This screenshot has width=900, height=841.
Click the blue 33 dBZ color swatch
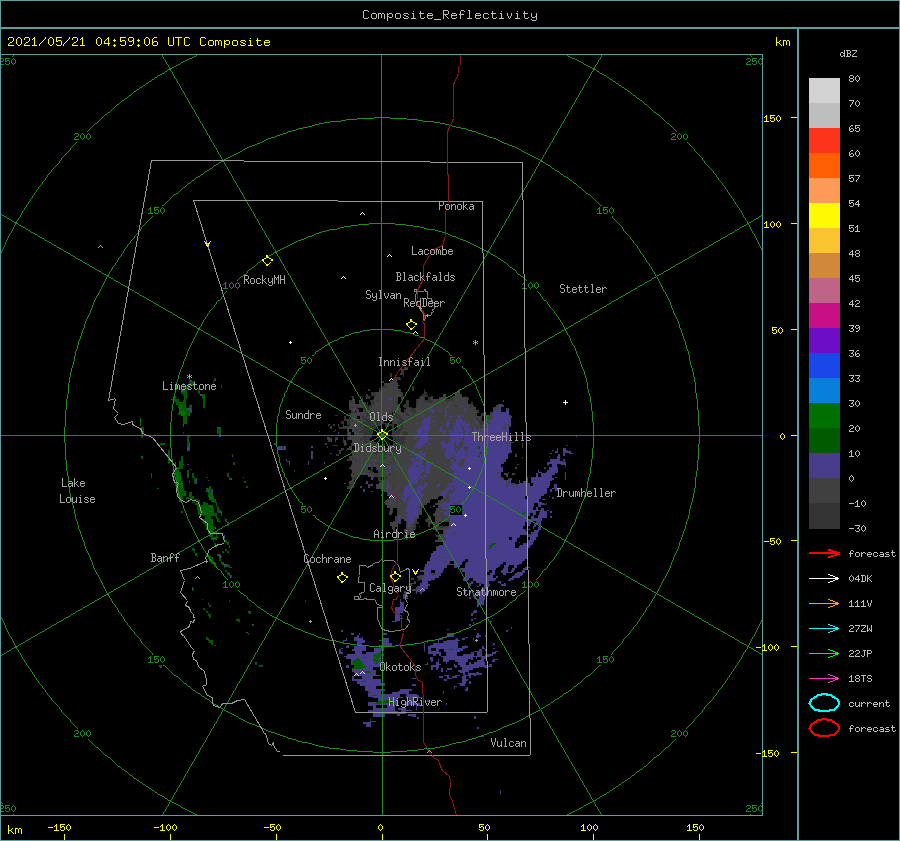[x=824, y=366]
